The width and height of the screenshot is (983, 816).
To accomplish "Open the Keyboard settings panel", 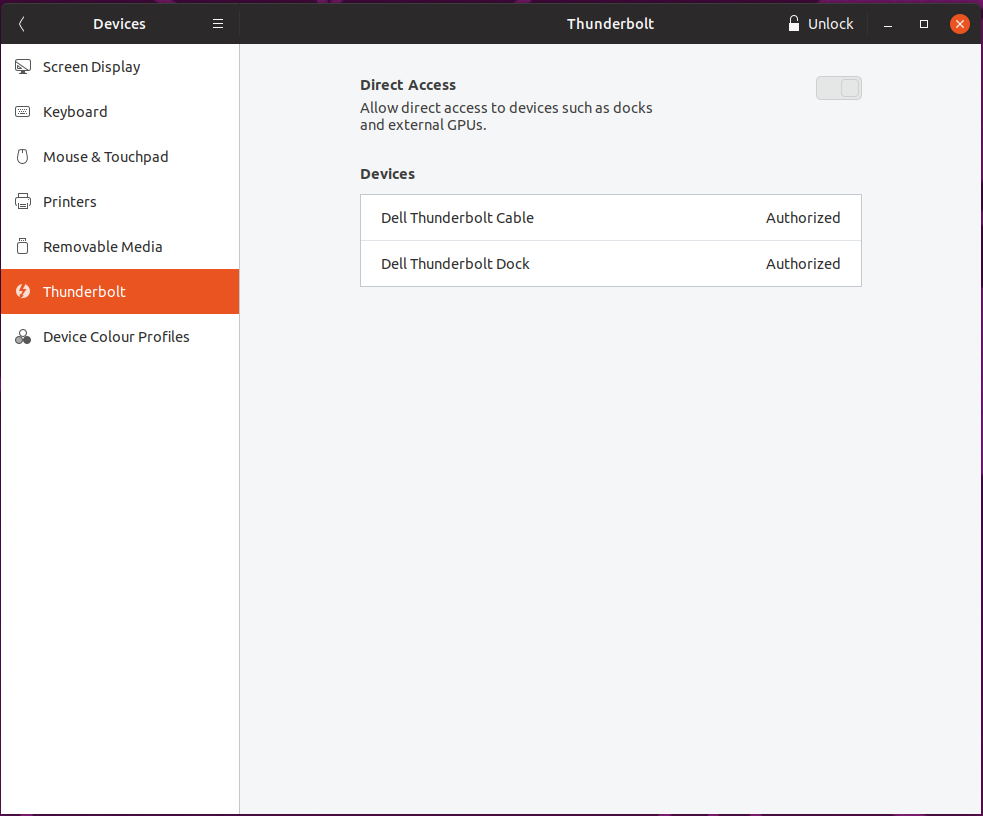I will [120, 112].
